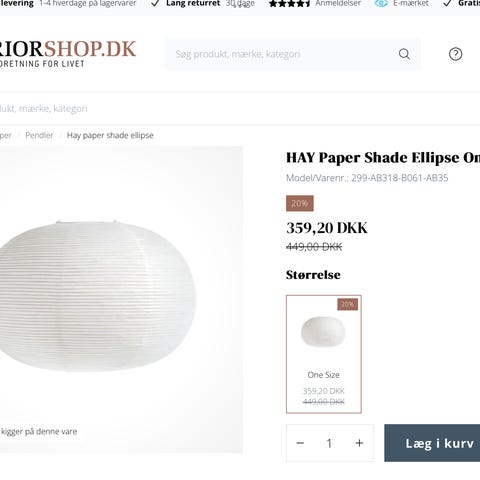Click the Interiorshop.dk logo
Image resolution: width=480 pixels, height=480 pixels.
pos(68,53)
